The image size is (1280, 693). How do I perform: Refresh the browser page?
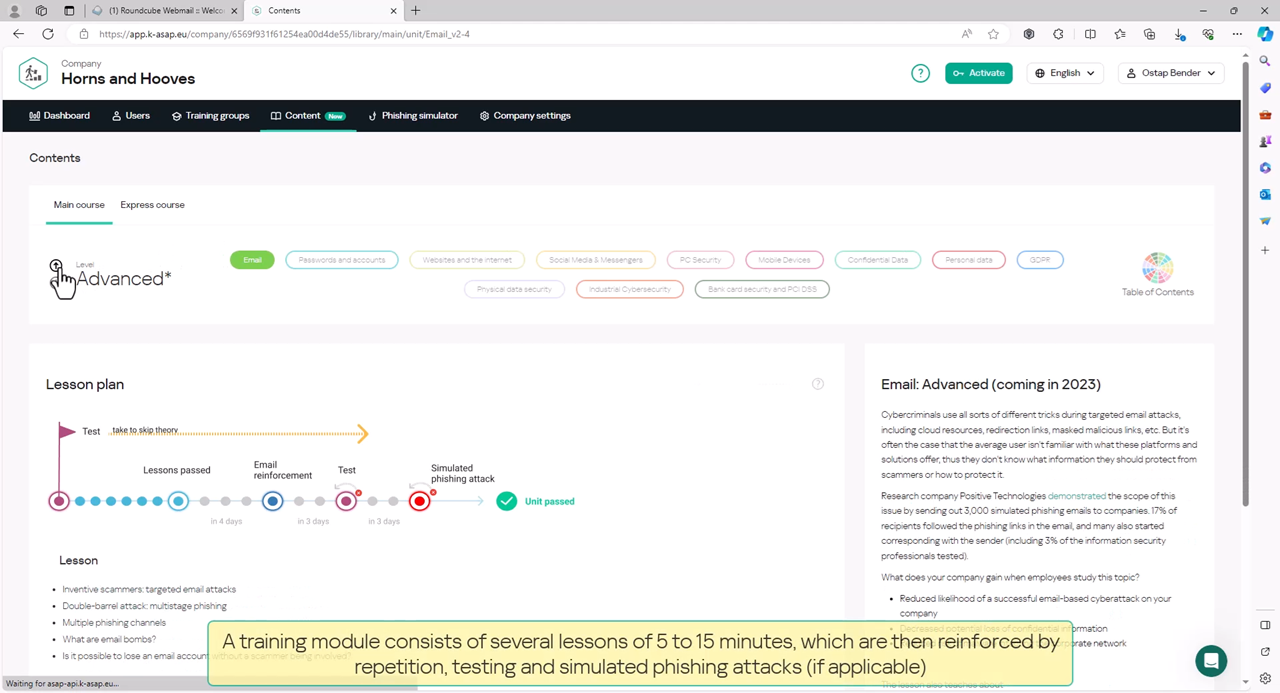47,34
